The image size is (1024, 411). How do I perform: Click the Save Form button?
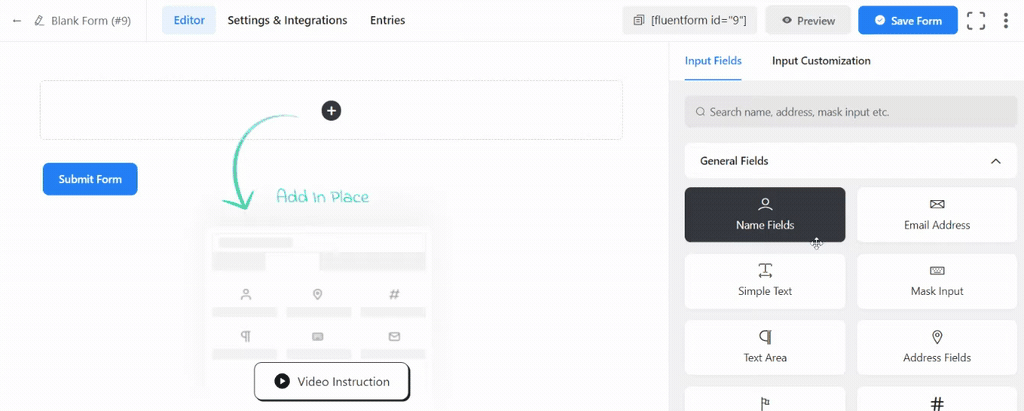907,20
